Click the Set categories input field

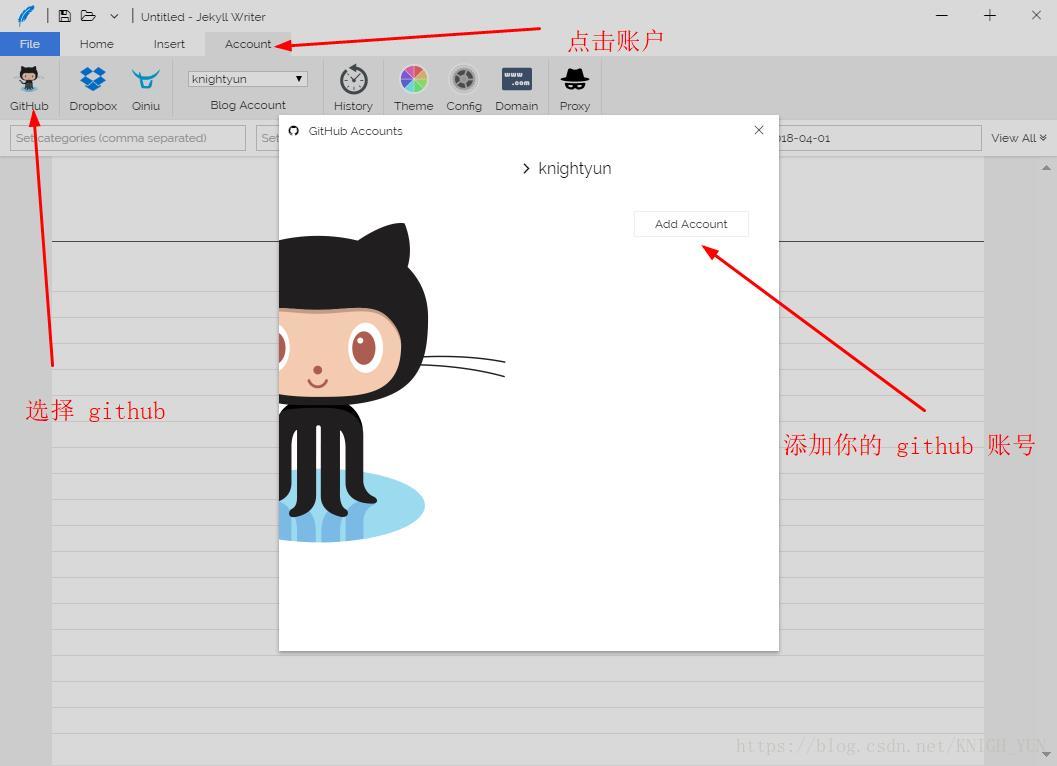coord(128,138)
